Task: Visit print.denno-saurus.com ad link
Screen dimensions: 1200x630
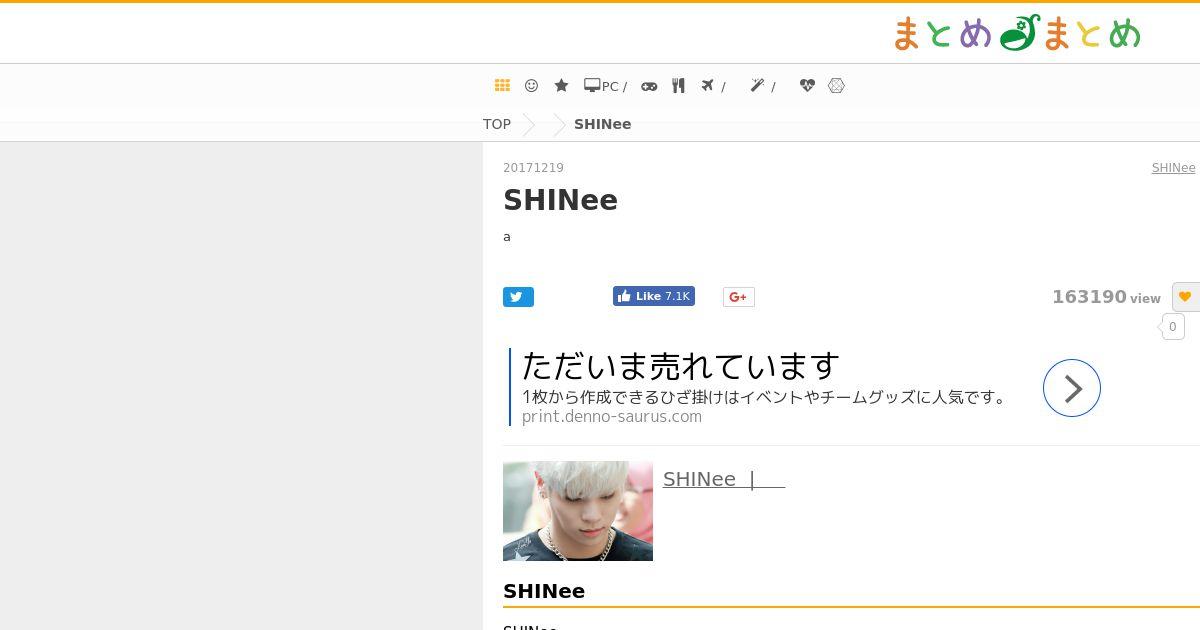Action: [x=612, y=416]
